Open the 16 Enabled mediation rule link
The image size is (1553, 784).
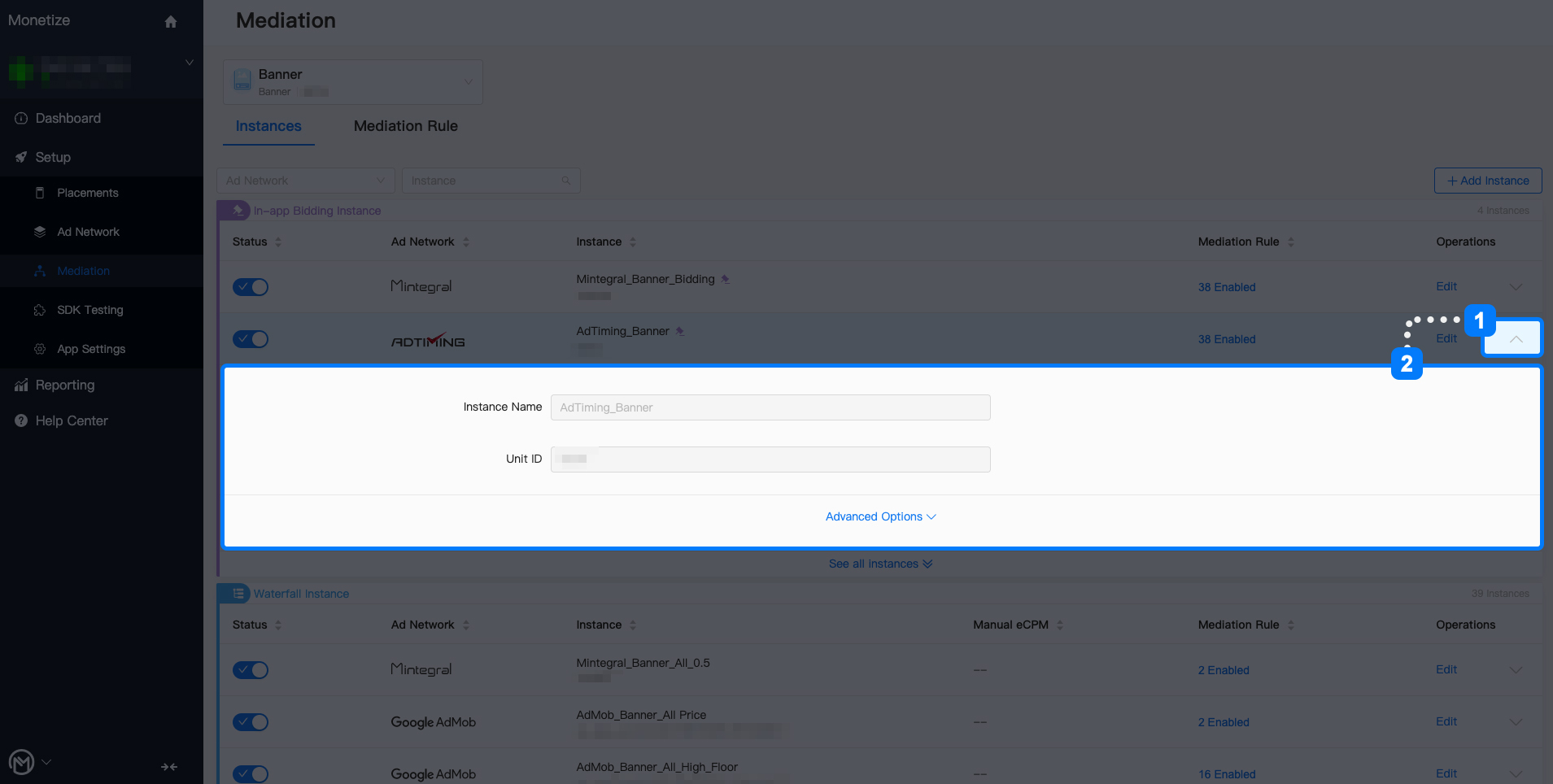pyautogui.click(x=1227, y=774)
